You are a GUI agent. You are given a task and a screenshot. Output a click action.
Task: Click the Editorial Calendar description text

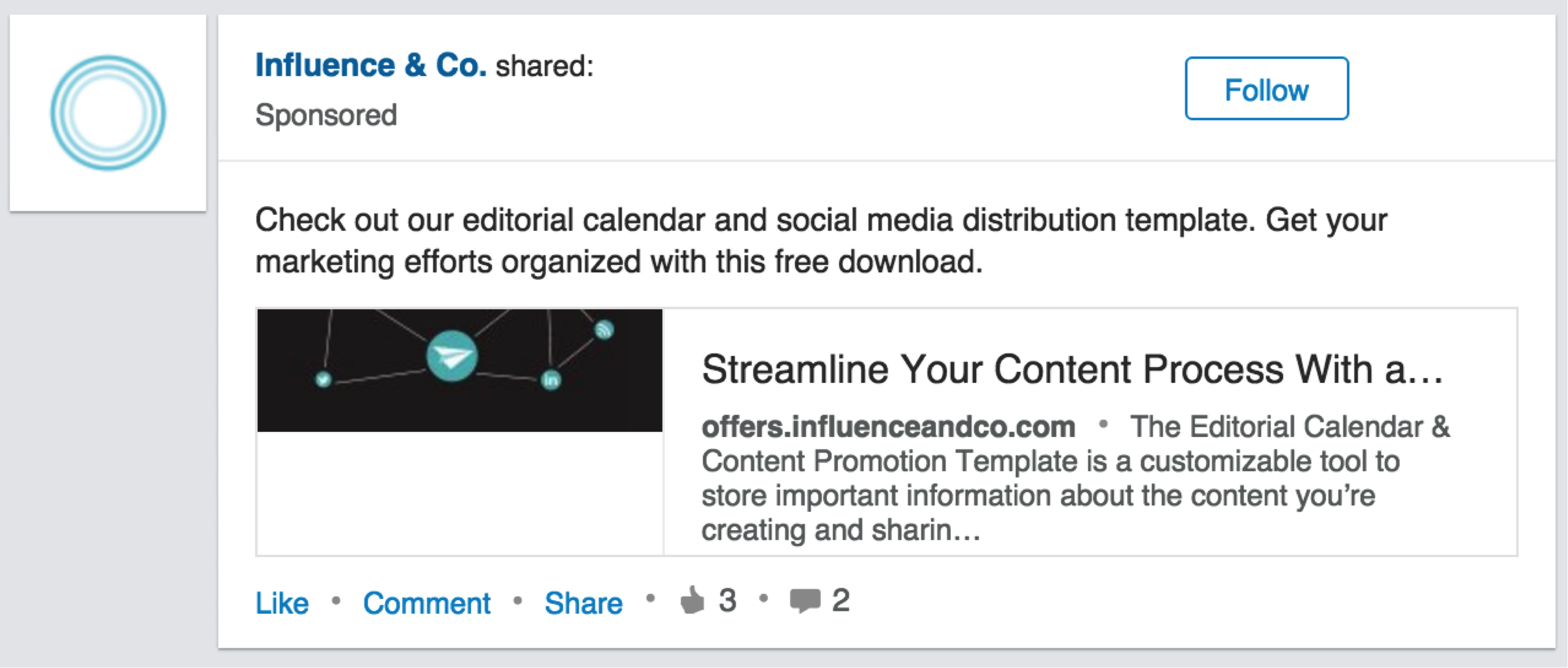coord(1050,478)
